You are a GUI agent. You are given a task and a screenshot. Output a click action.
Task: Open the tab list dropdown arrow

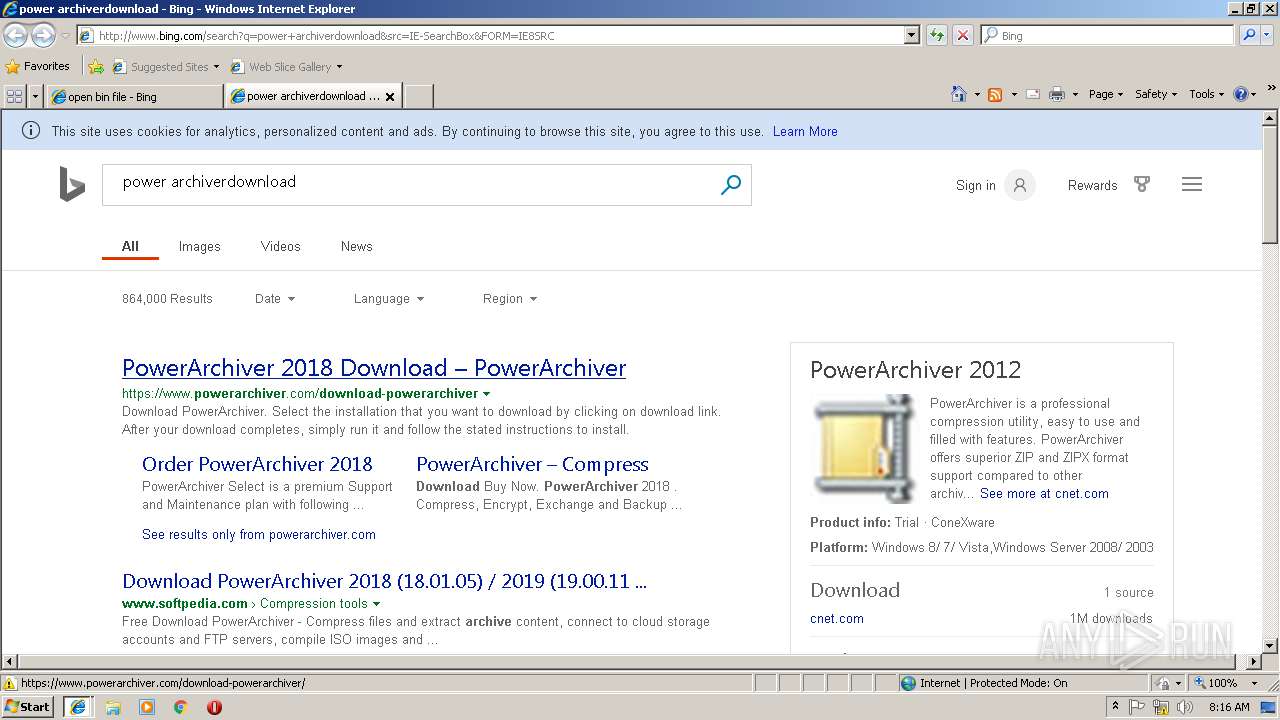coord(35,96)
